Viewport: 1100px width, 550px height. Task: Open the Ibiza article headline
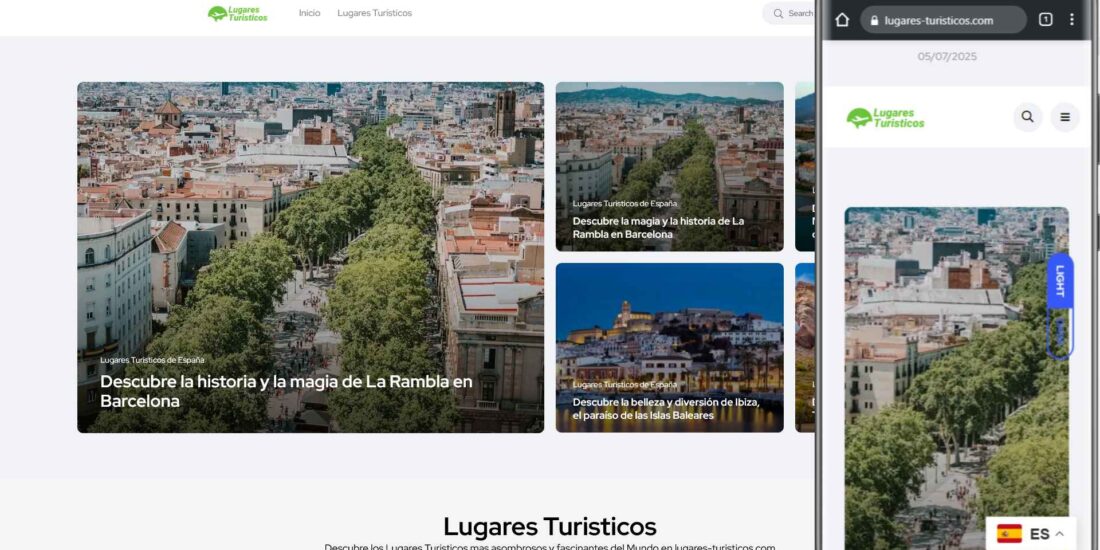coord(666,408)
